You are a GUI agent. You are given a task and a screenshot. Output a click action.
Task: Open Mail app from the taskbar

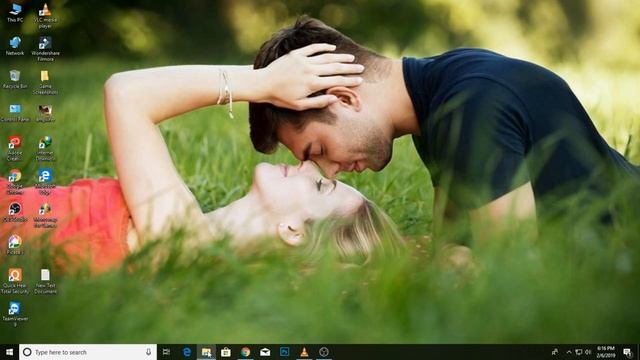[265, 352]
